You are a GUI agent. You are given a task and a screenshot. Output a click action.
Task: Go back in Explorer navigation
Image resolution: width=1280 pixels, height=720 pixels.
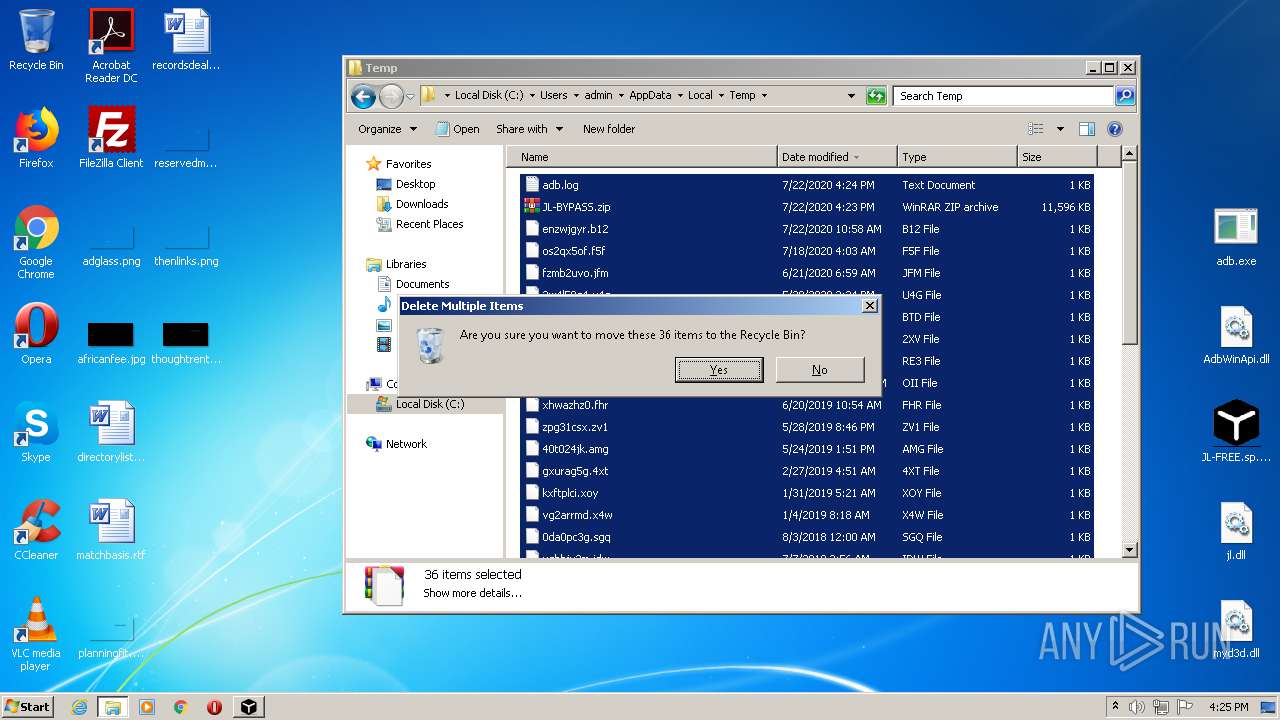[x=364, y=96]
